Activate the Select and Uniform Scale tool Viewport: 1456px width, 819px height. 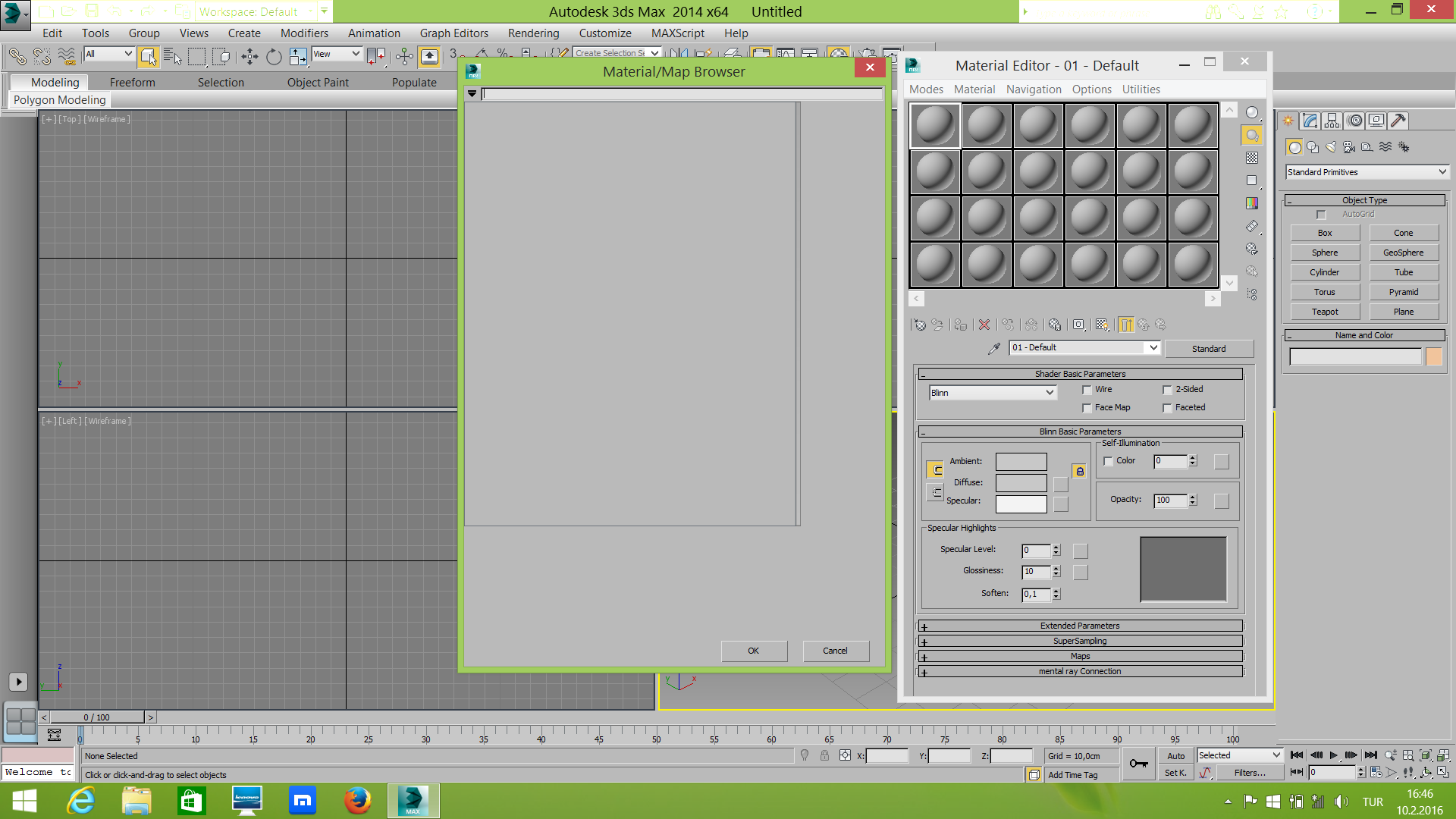click(298, 56)
